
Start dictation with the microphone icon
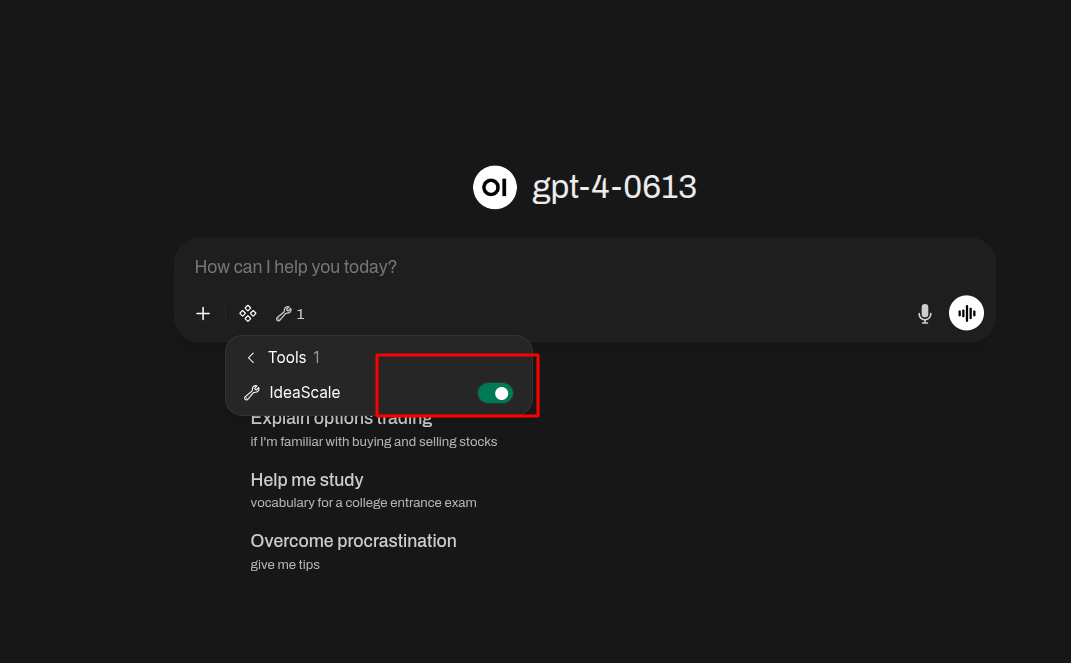[x=925, y=314]
